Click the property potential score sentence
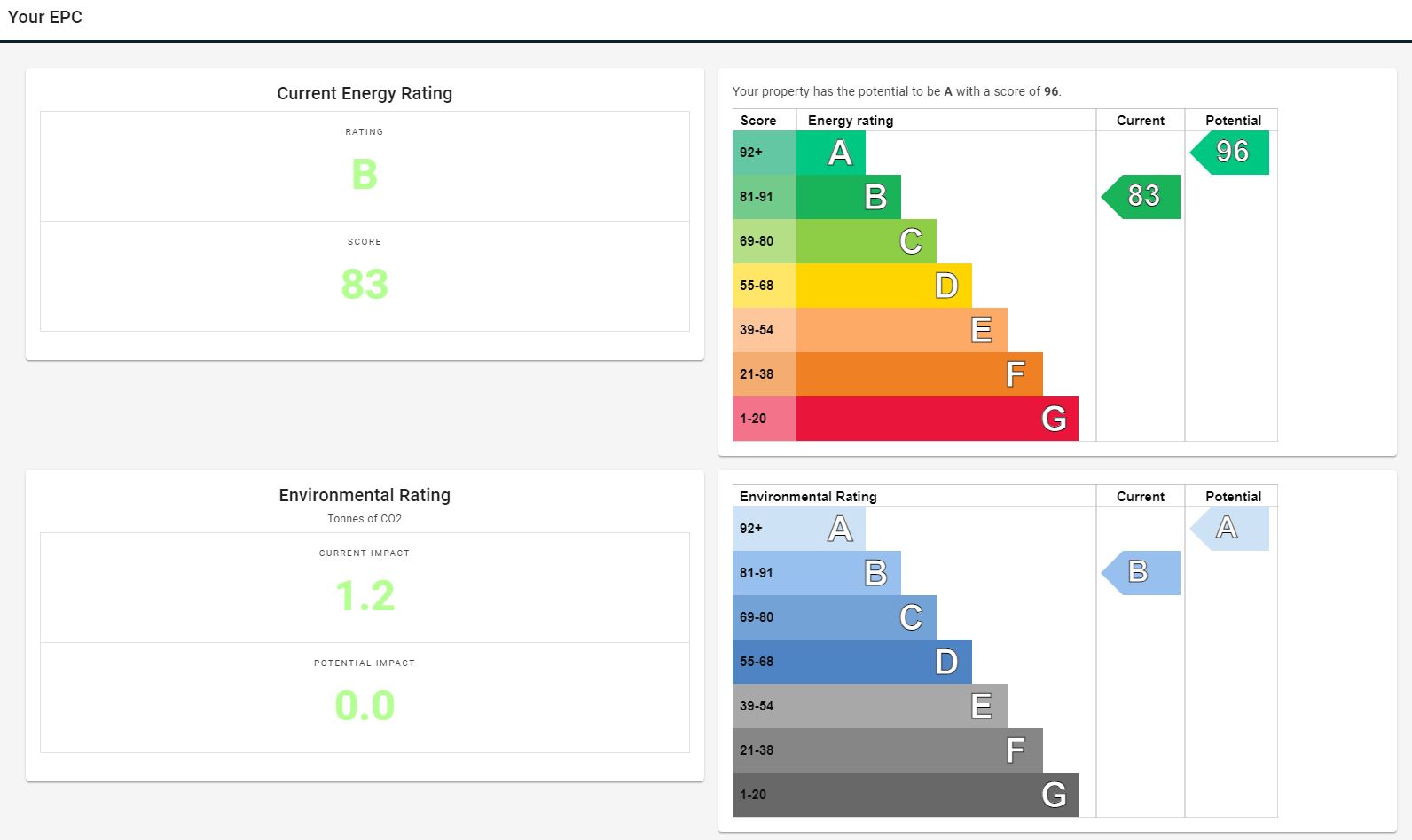This screenshot has height=840, width=1412. click(x=896, y=91)
